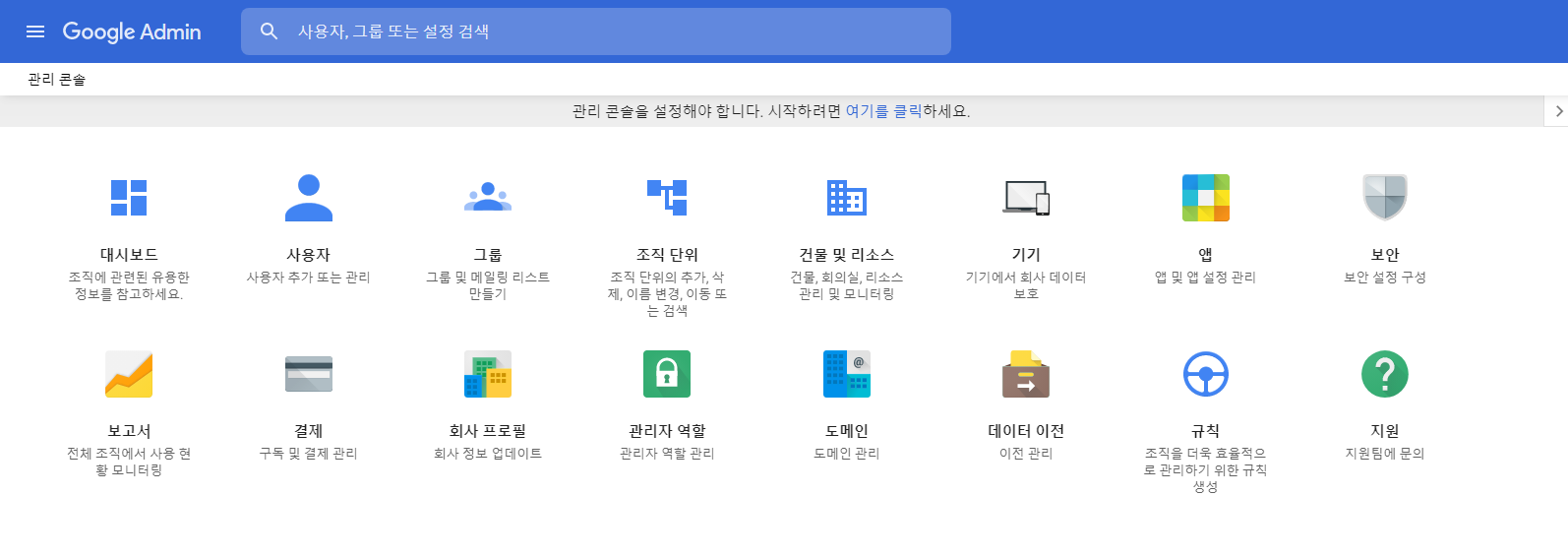Click the 지원 title text
Viewport: 1568px width, 557px height.
(x=1385, y=431)
